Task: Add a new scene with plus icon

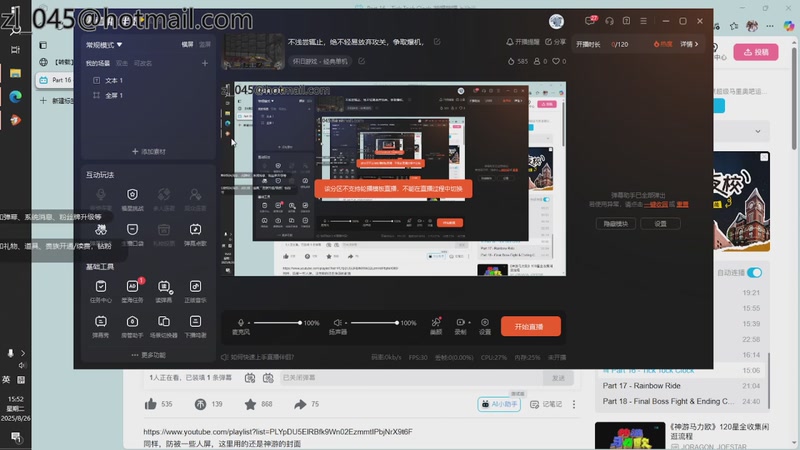Action: [x=205, y=63]
